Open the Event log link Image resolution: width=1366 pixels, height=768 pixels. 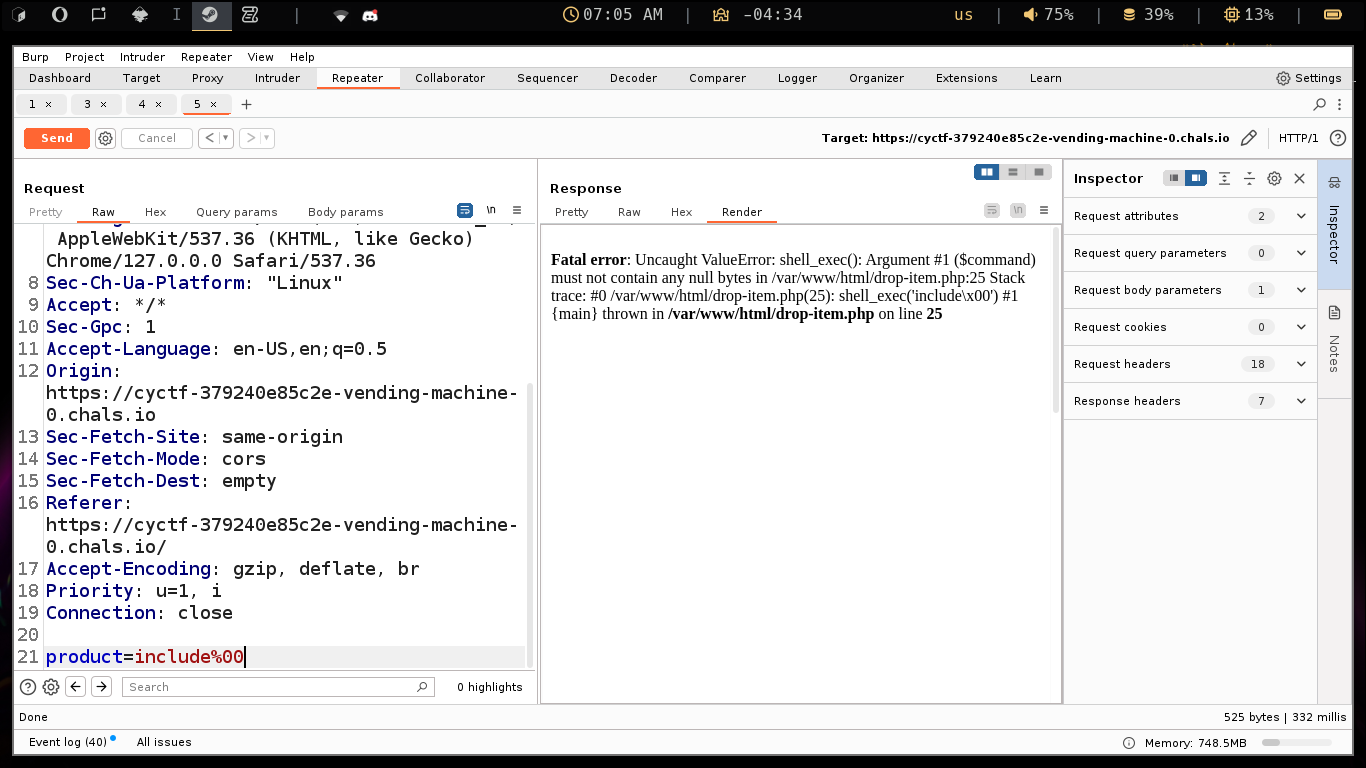point(67,742)
